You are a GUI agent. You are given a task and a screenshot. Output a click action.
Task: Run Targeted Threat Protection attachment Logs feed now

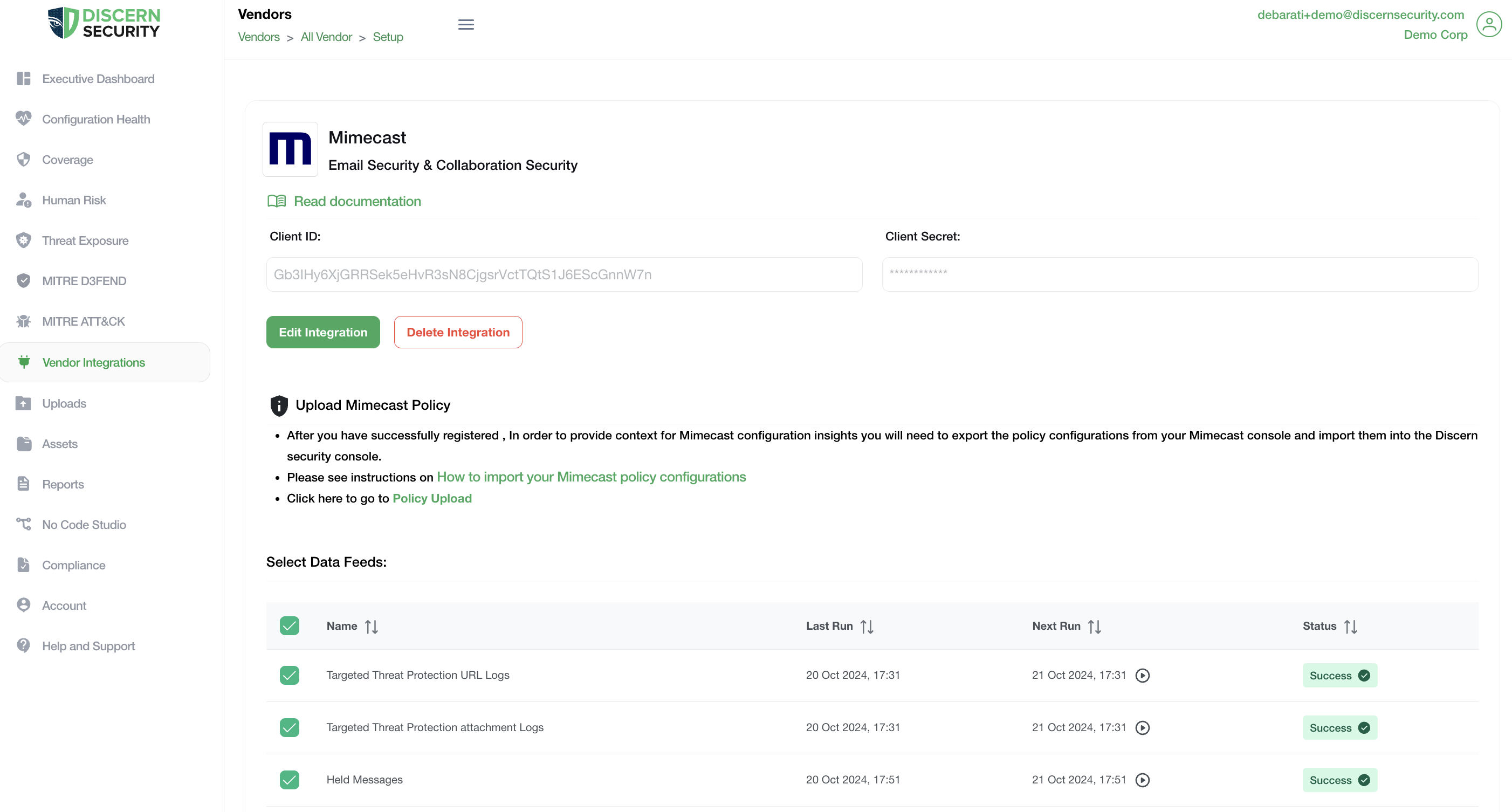point(1142,727)
